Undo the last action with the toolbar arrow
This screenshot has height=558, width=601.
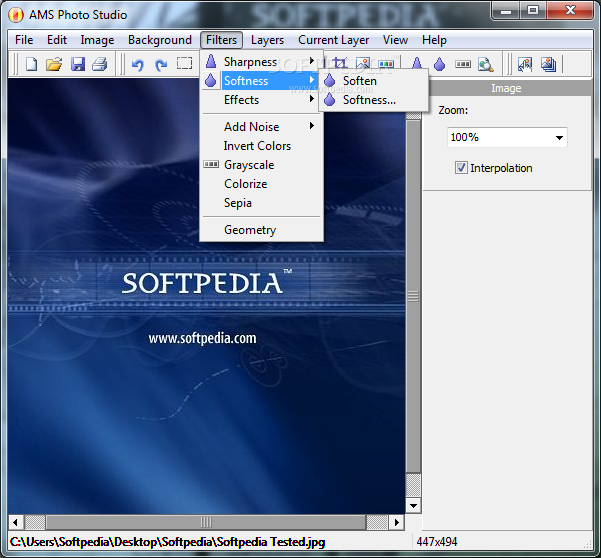coord(138,64)
